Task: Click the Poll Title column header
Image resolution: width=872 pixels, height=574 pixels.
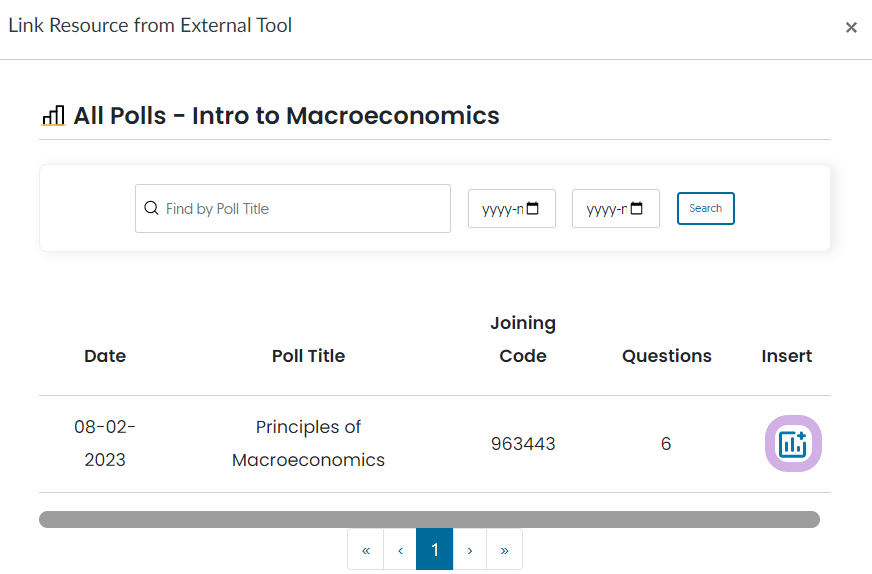Action: point(308,356)
